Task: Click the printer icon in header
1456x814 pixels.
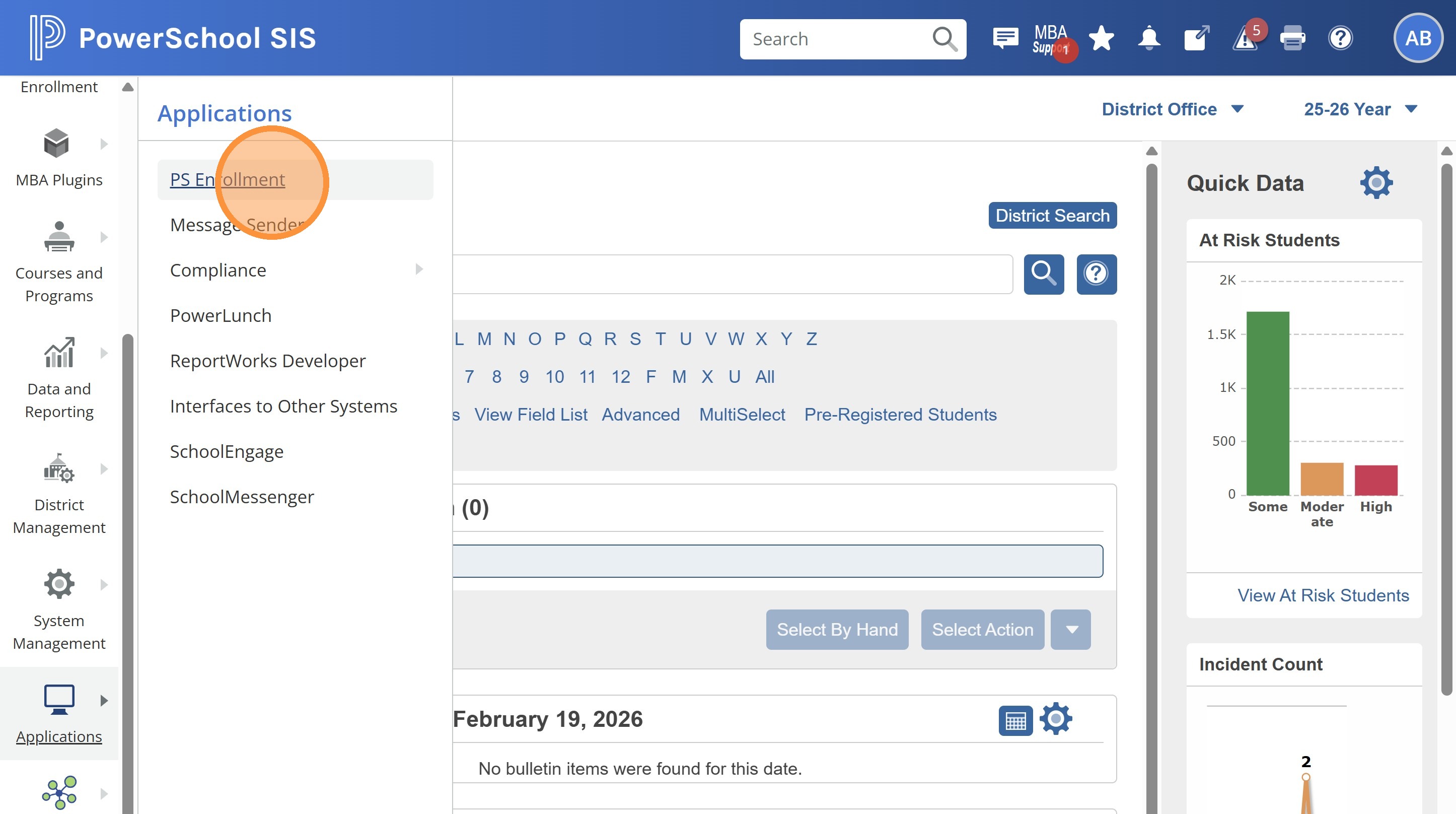Action: 1292,38
